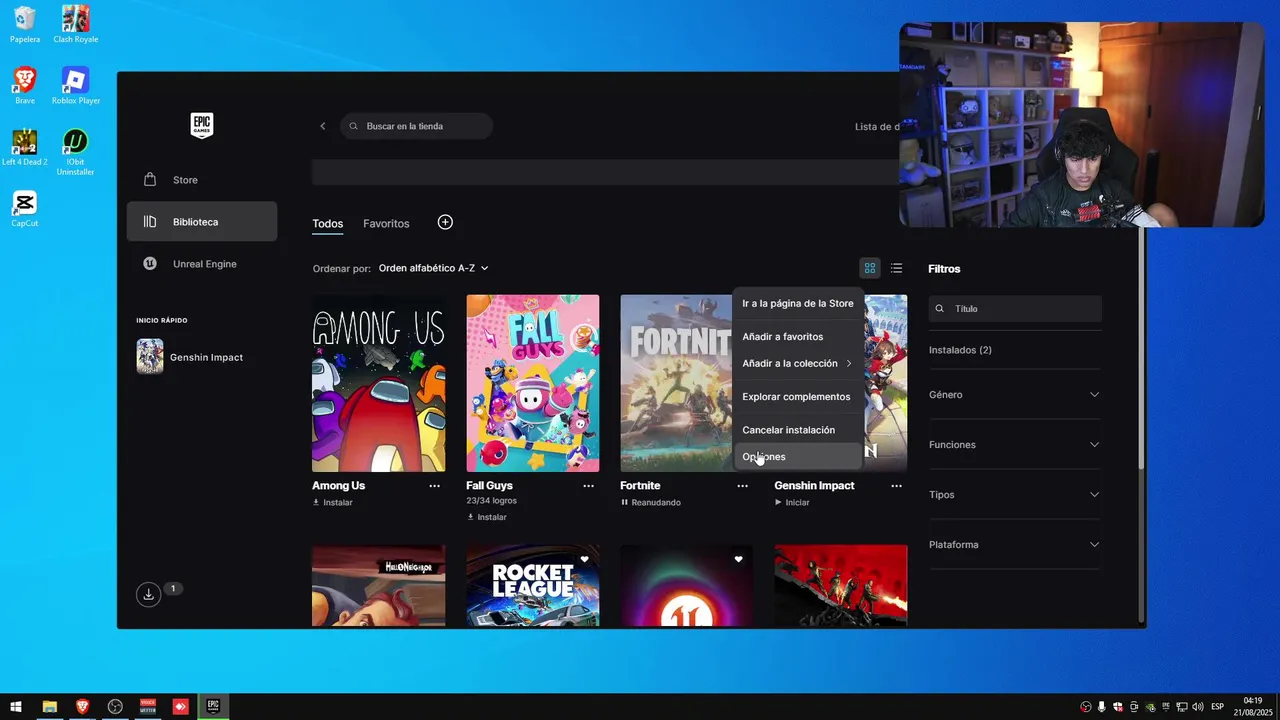Expand the Género filter section
Screen dimensions: 1280x720
tap(1015, 395)
